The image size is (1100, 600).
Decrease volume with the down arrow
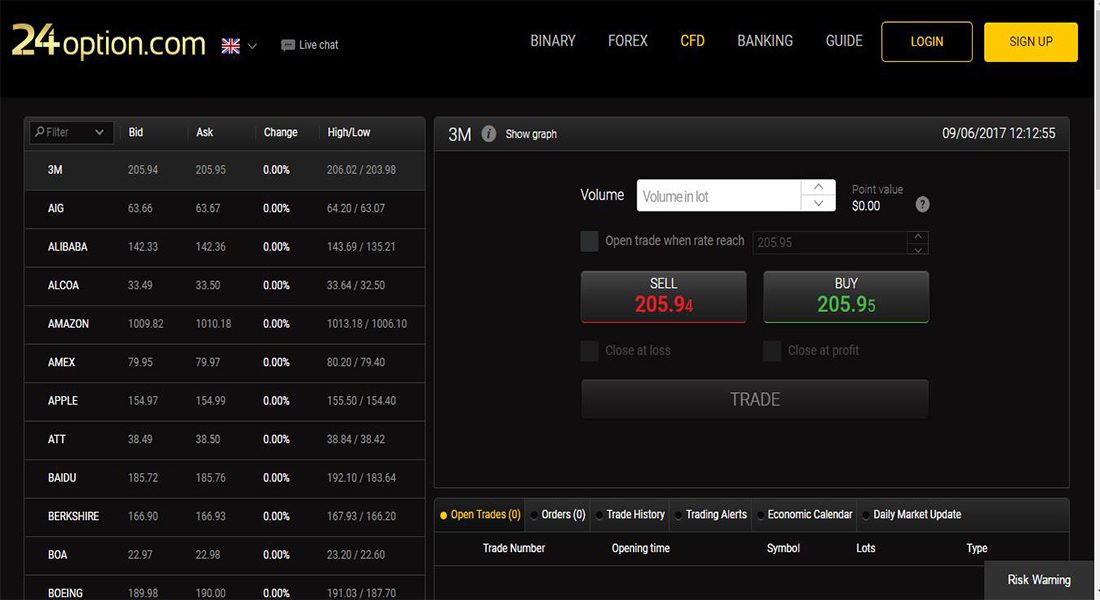818,204
